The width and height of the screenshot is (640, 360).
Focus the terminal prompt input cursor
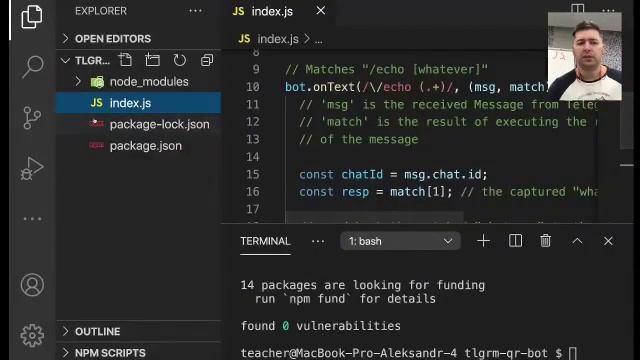point(573,353)
